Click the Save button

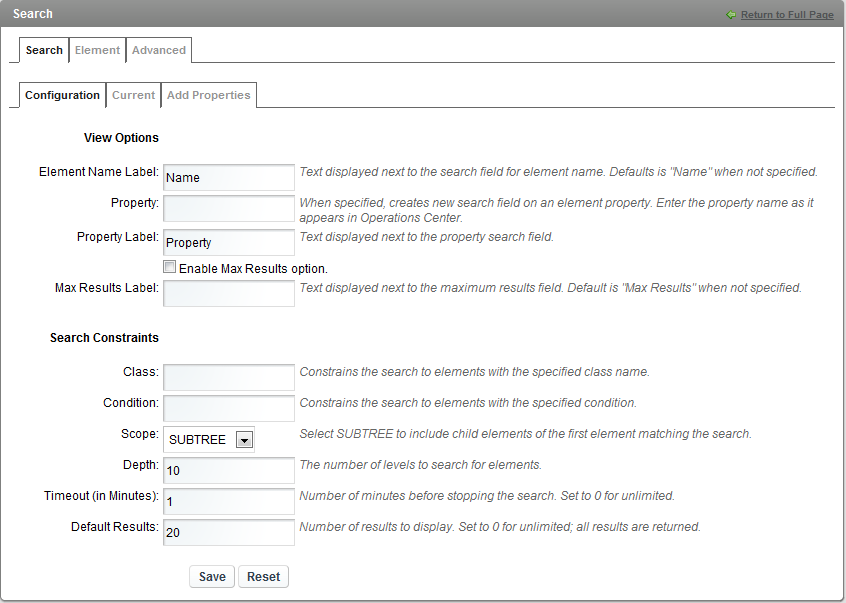pyautogui.click(x=212, y=577)
